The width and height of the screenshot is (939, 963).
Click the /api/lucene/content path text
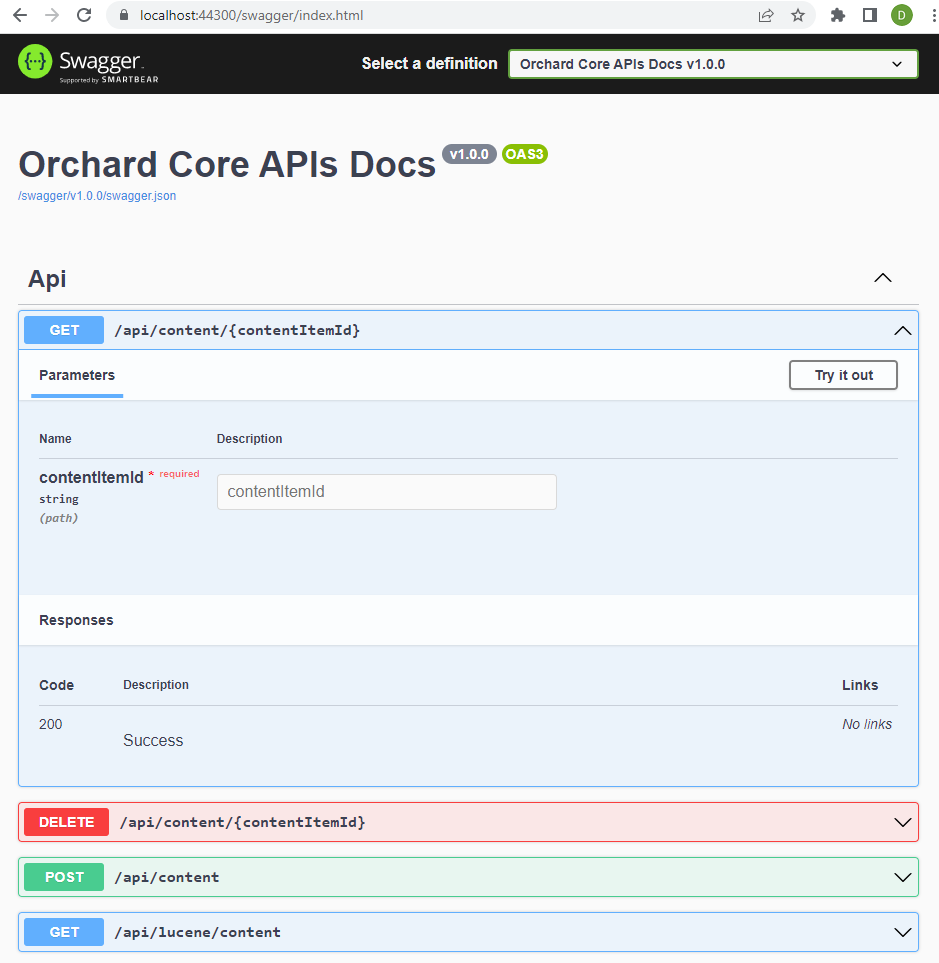(x=197, y=932)
